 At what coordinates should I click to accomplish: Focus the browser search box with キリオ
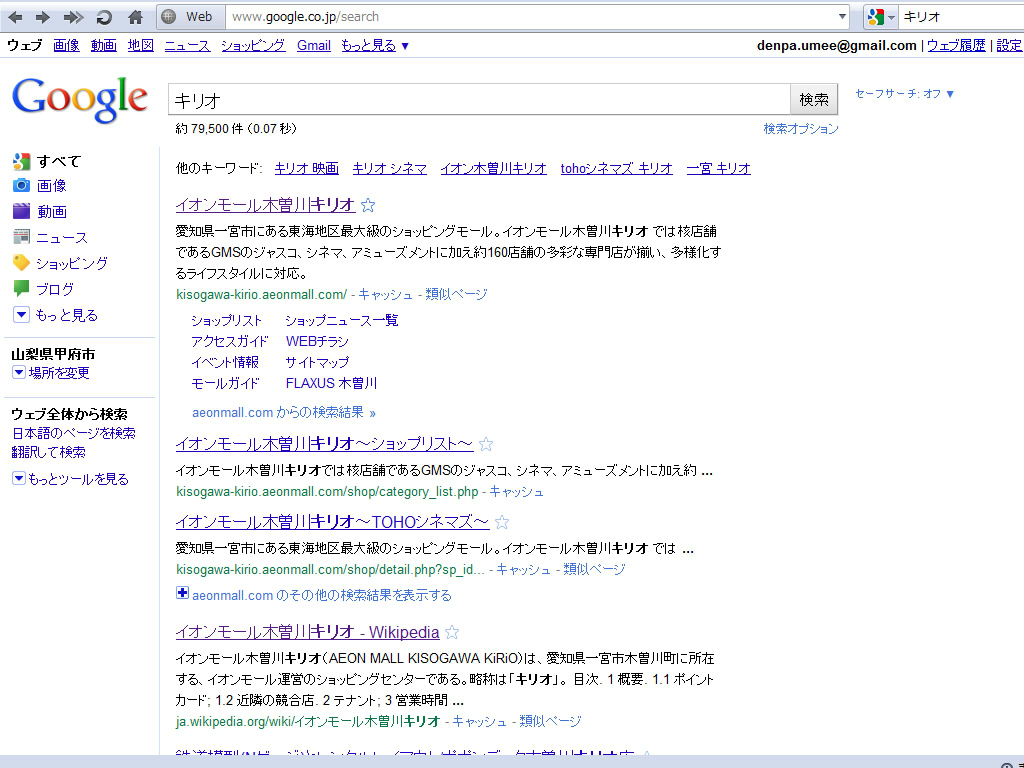coord(961,17)
